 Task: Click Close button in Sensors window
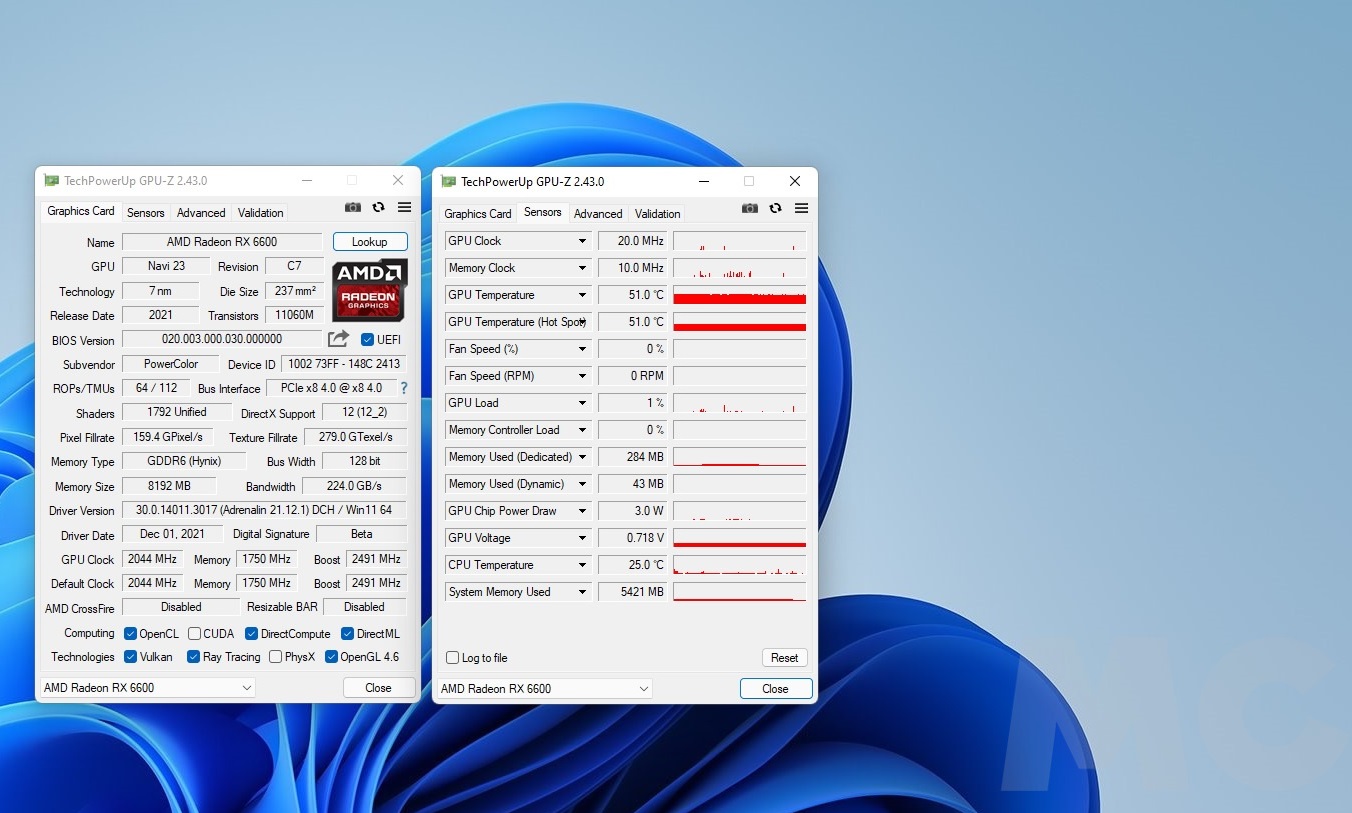[775, 689]
